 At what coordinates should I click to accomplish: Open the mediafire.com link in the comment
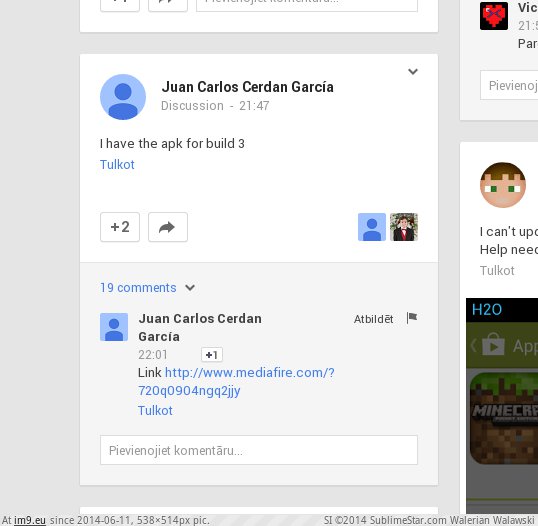[x=236, y=382]
